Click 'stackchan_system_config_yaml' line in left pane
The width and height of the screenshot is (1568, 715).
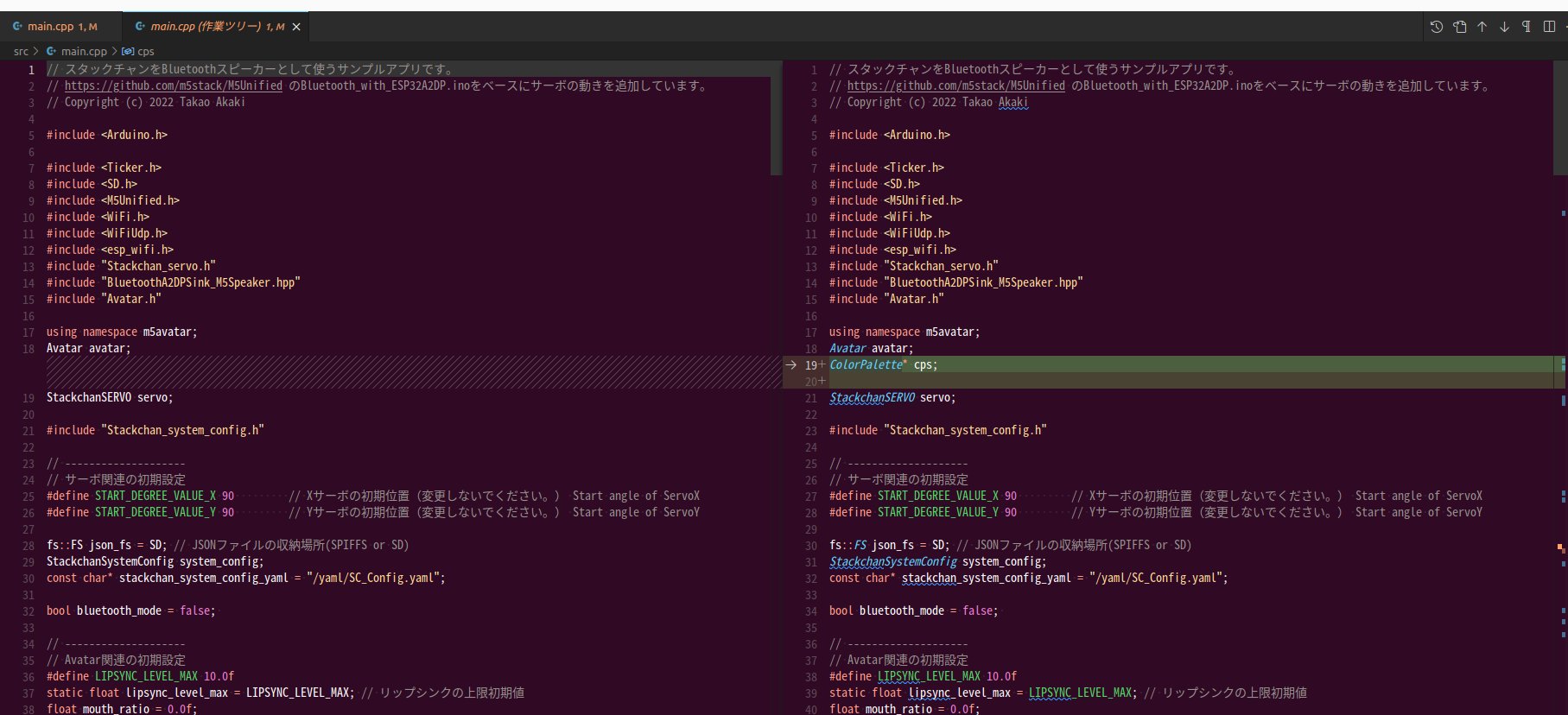[x=246, y=578]
